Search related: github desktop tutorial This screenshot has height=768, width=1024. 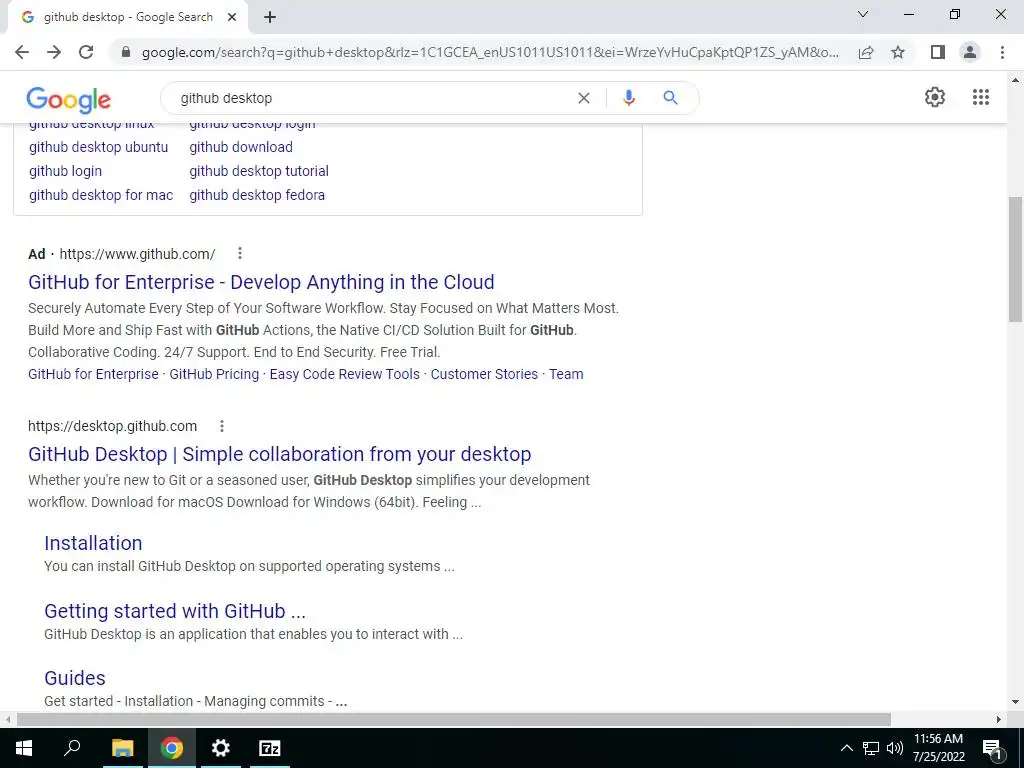[259, 171]
